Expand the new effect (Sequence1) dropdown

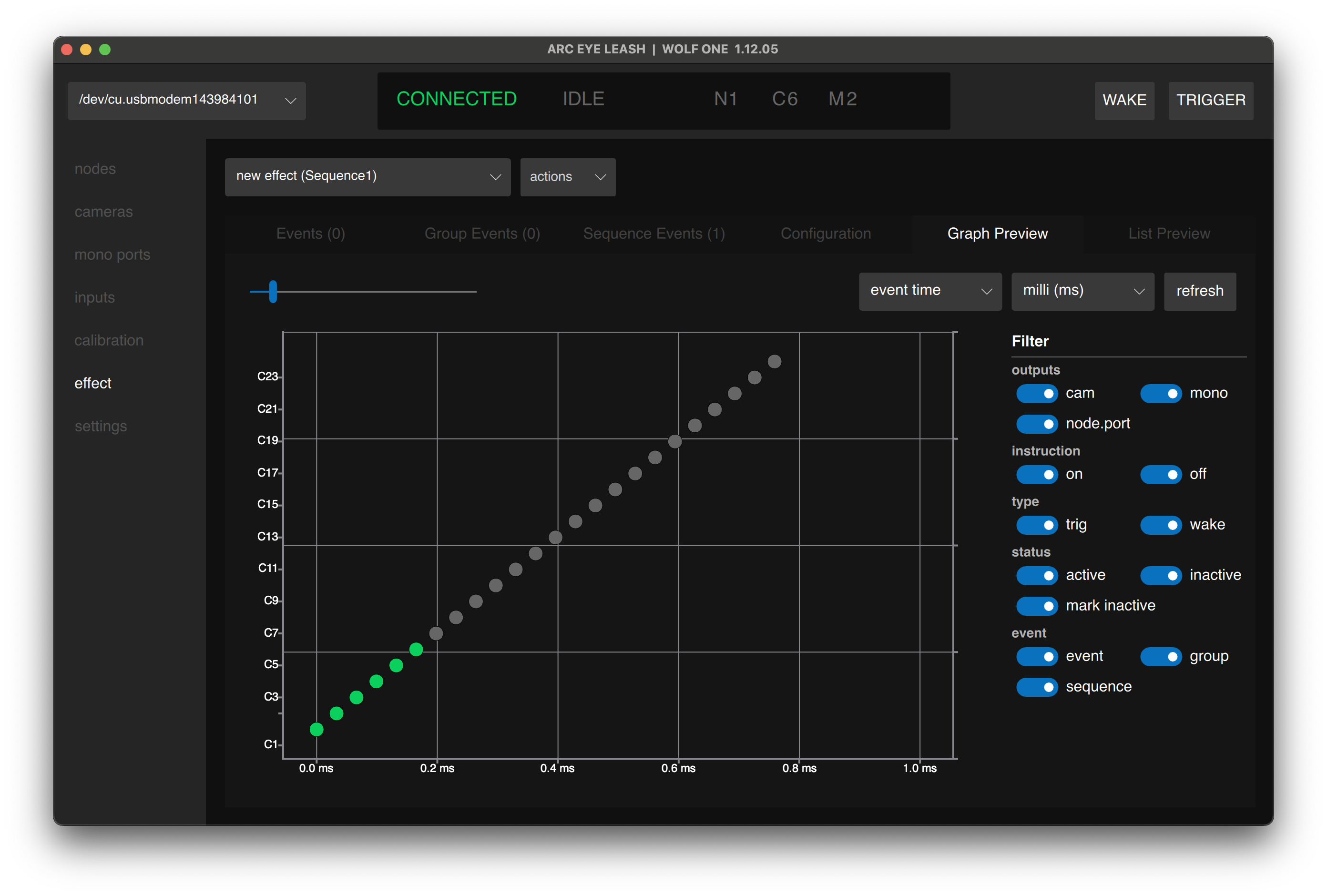coord(367,177)
